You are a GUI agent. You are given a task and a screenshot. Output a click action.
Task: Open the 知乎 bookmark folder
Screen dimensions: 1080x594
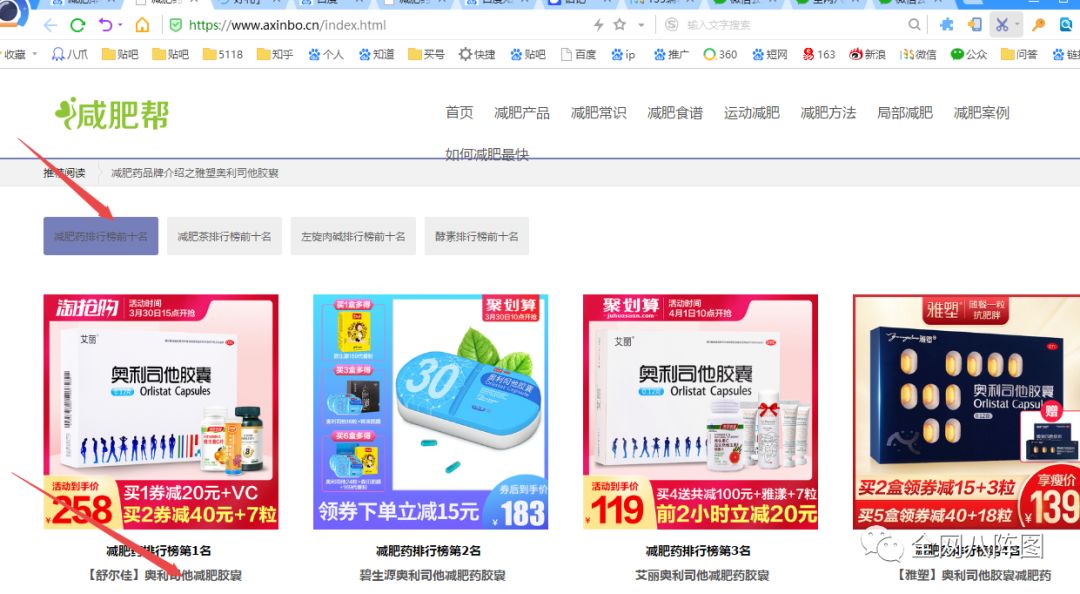tap(274, 54)
